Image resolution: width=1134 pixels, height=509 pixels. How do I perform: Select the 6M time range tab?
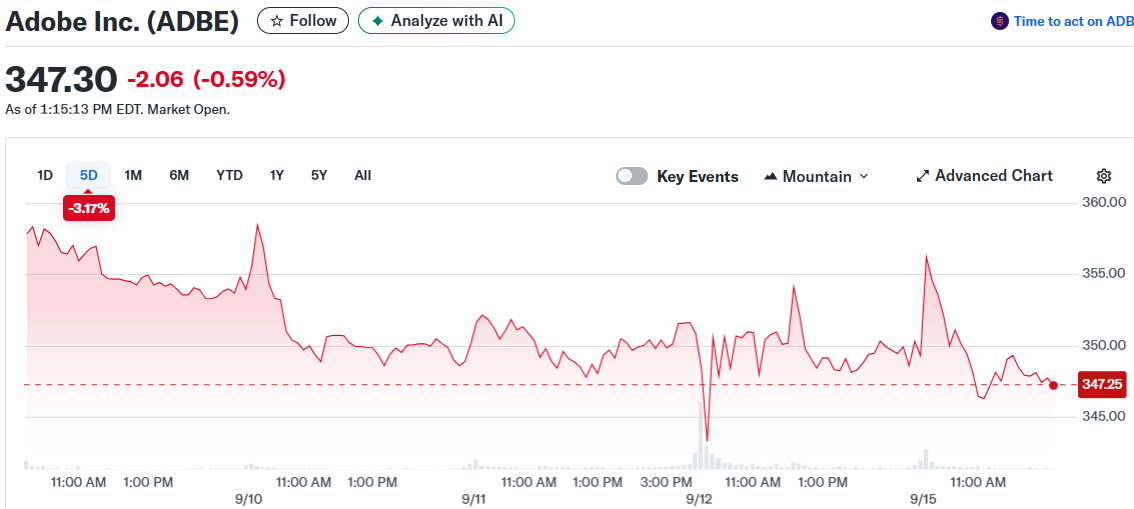pos(179,175)
